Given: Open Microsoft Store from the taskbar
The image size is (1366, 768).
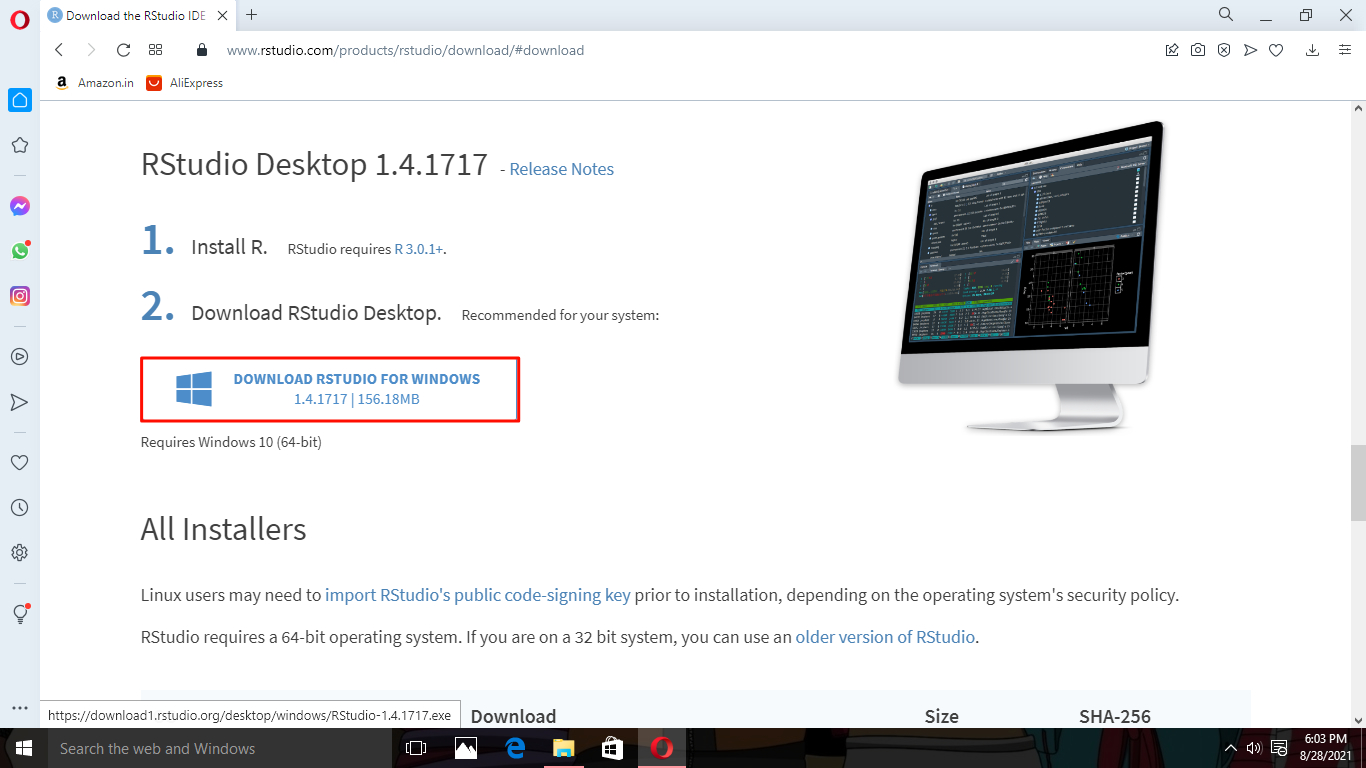Looking at the screenshot, I should pos(612,748).
